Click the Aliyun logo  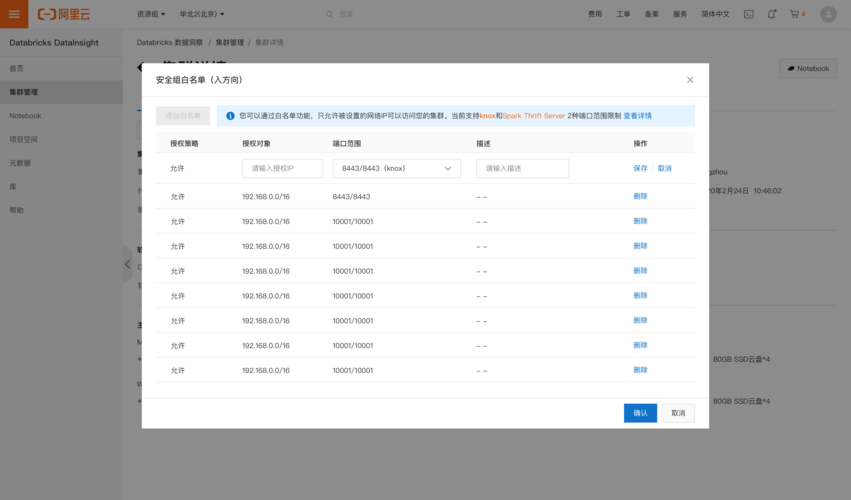tap(63, 15)
